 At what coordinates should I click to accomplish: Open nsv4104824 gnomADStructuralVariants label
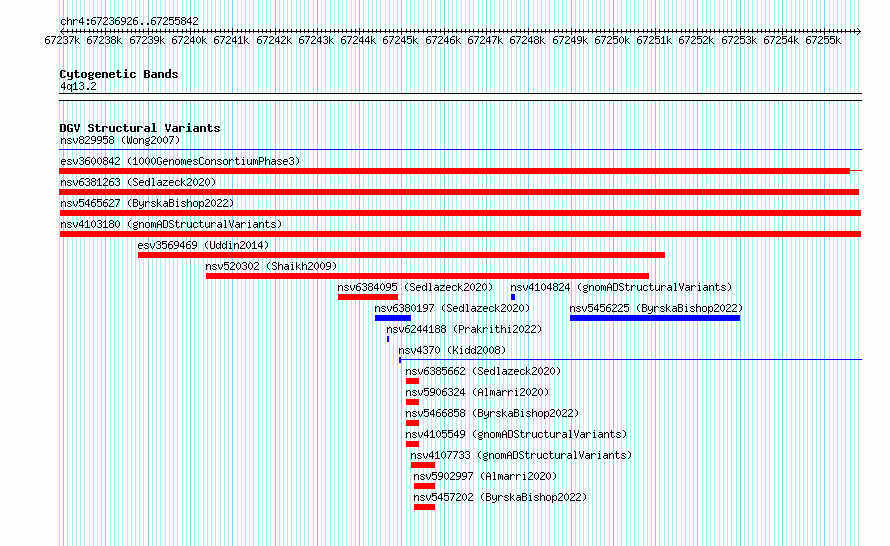click(x=621, y=287)
